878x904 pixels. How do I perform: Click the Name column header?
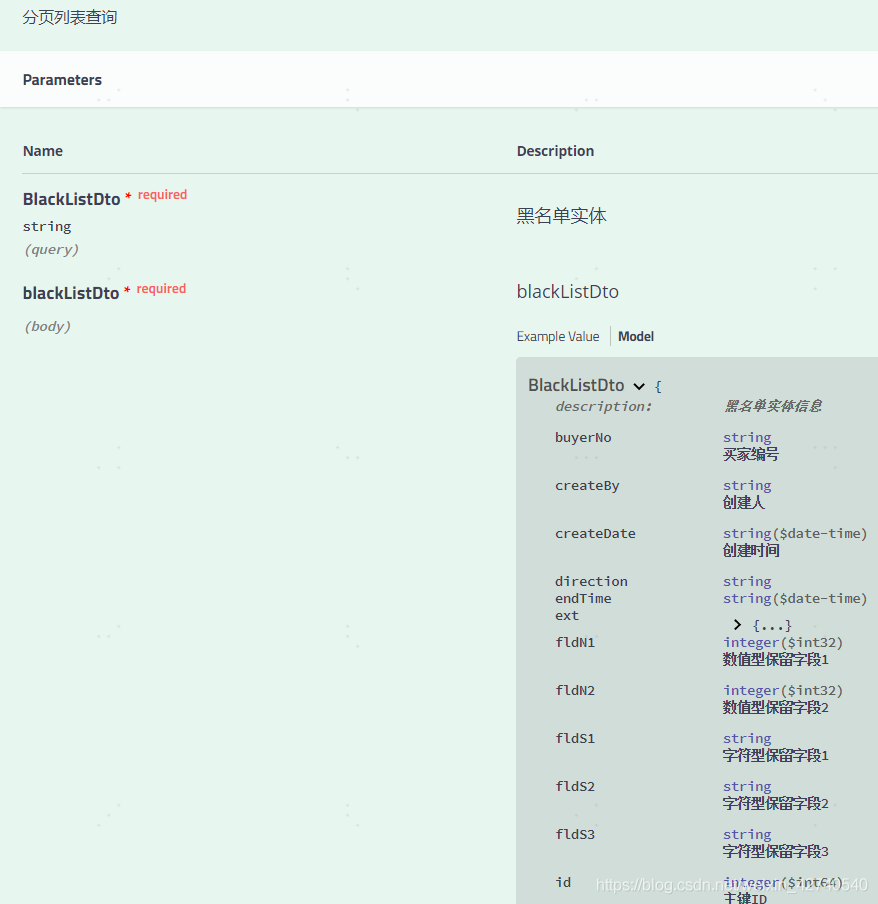(42, 150)
